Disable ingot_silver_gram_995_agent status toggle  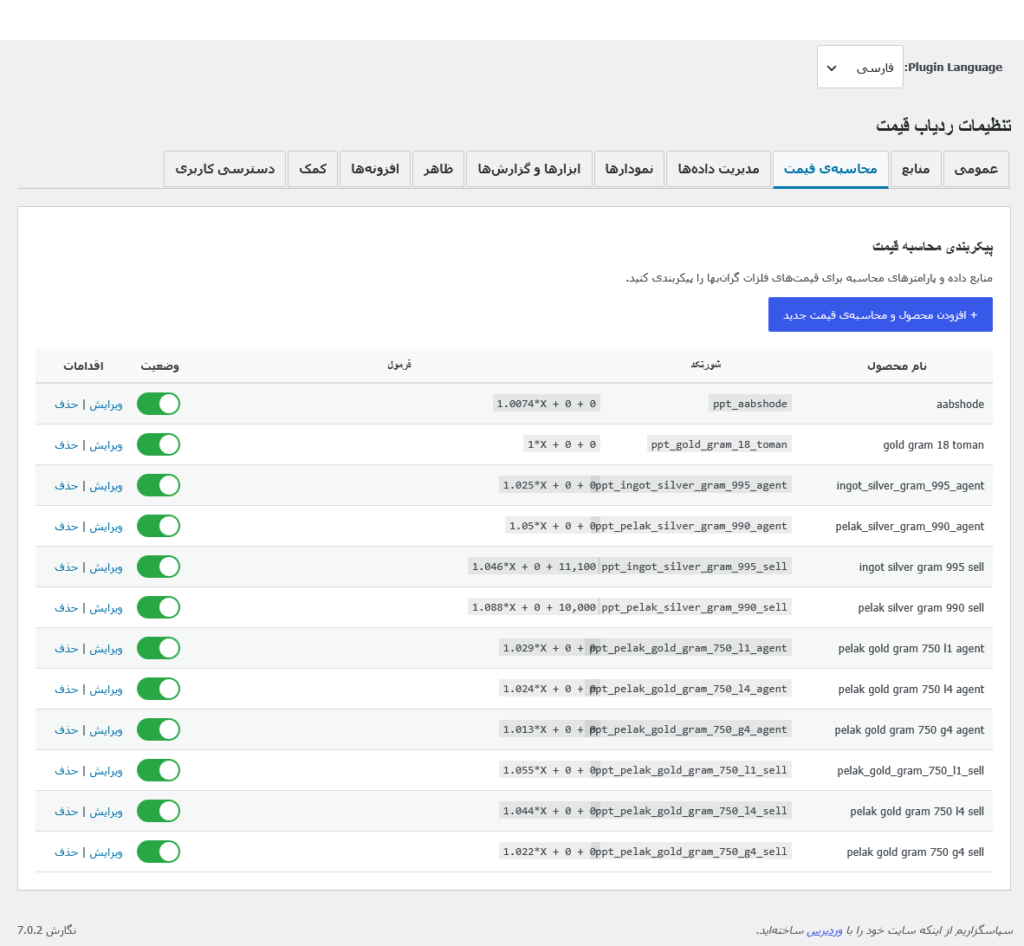pos(158,485)
